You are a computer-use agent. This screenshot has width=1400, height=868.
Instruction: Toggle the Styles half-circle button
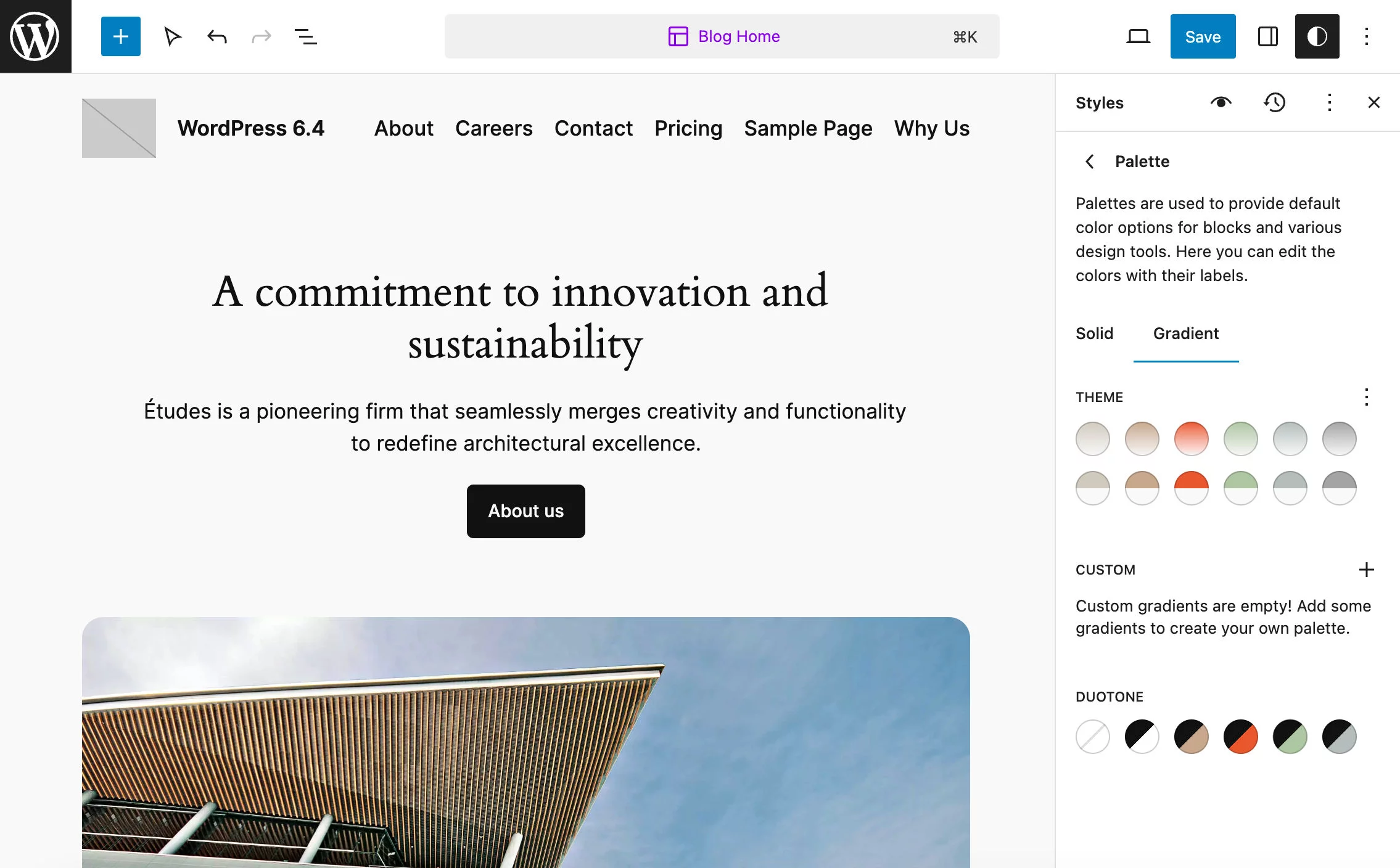point(1317,36)
